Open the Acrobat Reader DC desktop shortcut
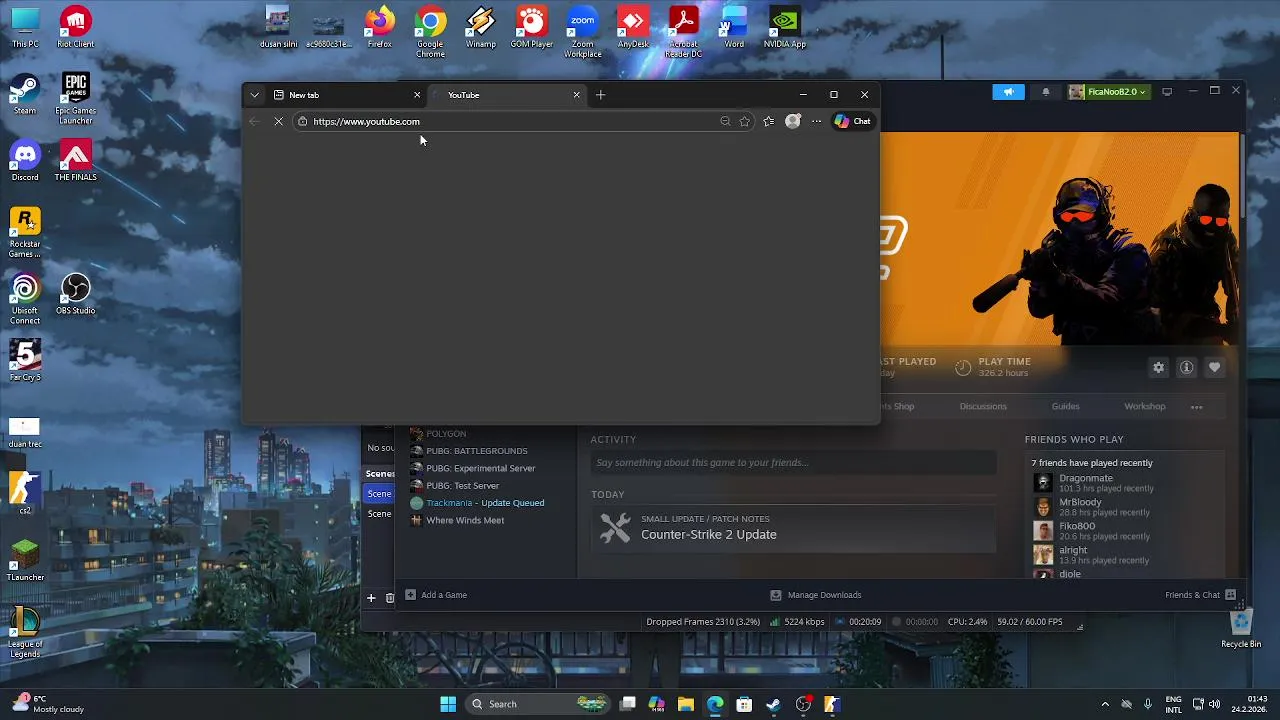This screenshot has width=1280, height=720. 683,32
